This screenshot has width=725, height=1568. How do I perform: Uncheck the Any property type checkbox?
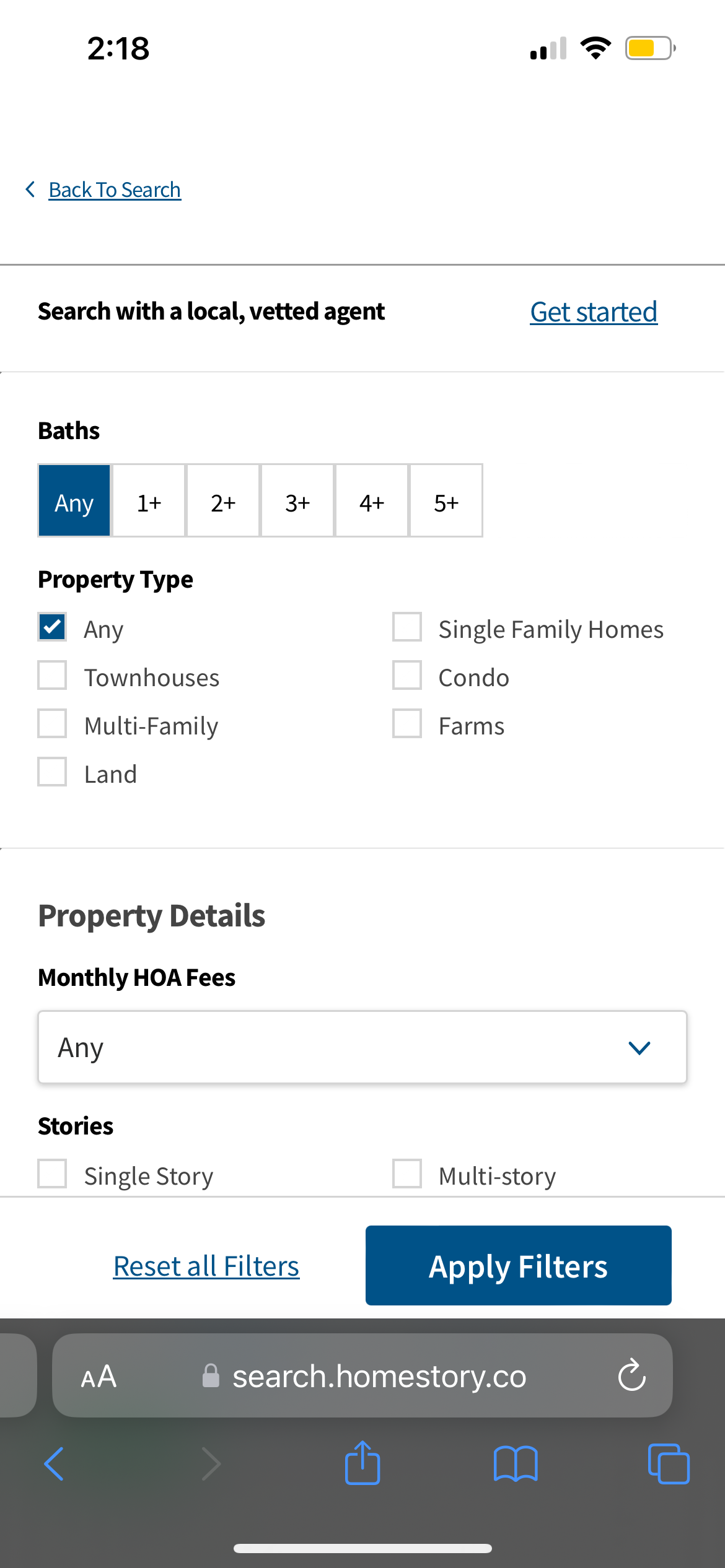[x=52, y=627]
